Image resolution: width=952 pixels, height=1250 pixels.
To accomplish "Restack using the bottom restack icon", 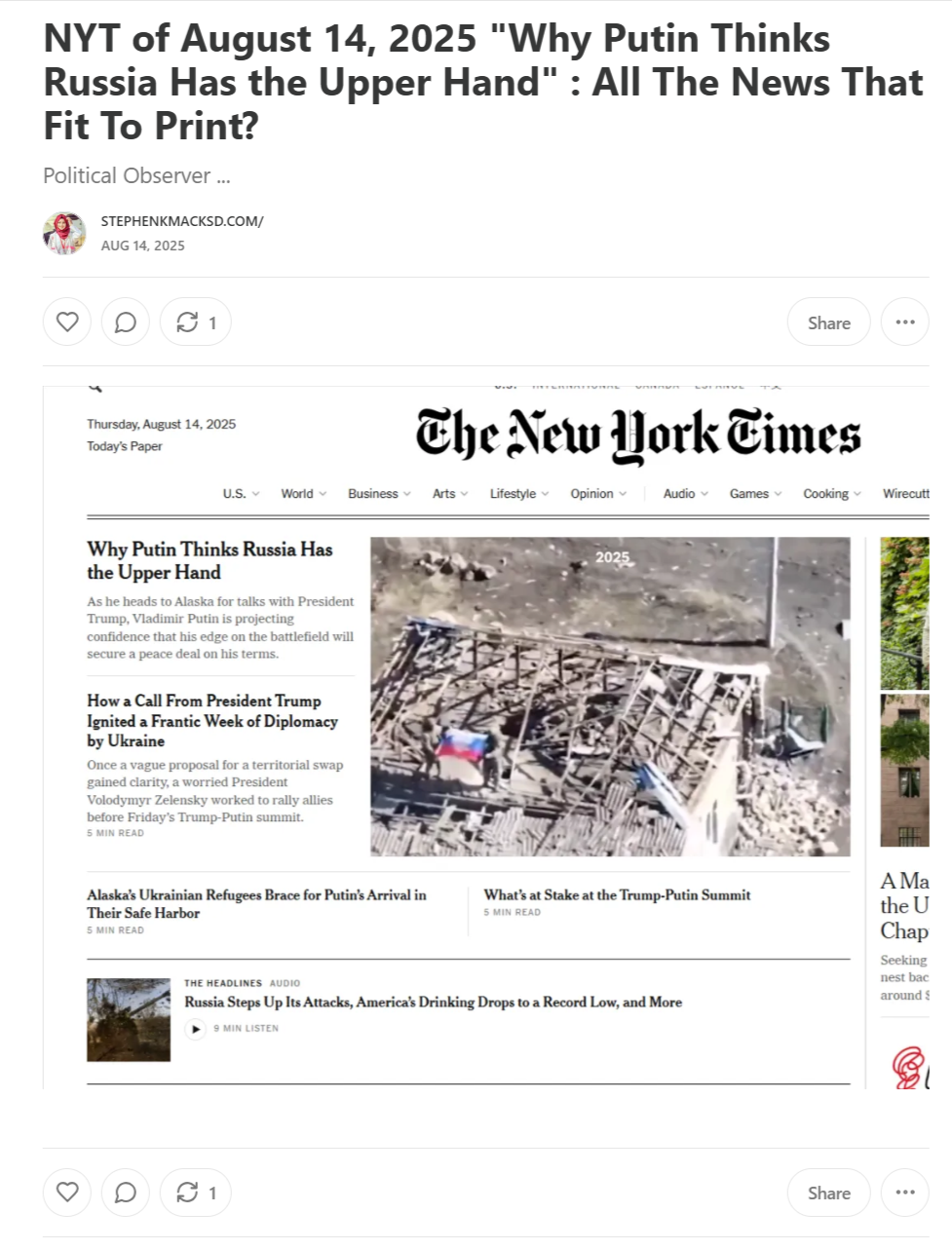I will [196, 1192].
